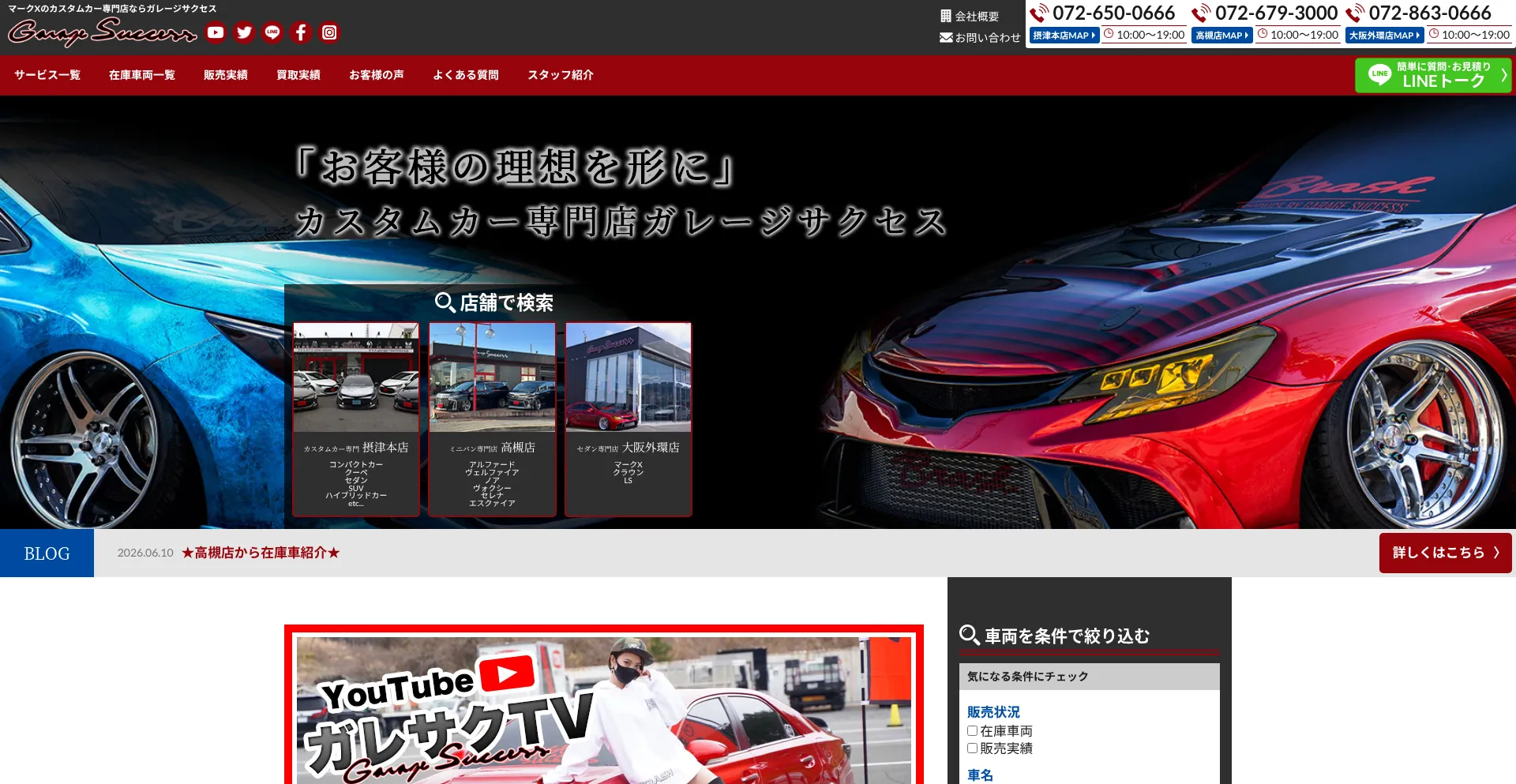Open the お客様の声 menu item
The height and width of the screenshot is (784, 1516).
click(377, 75)
